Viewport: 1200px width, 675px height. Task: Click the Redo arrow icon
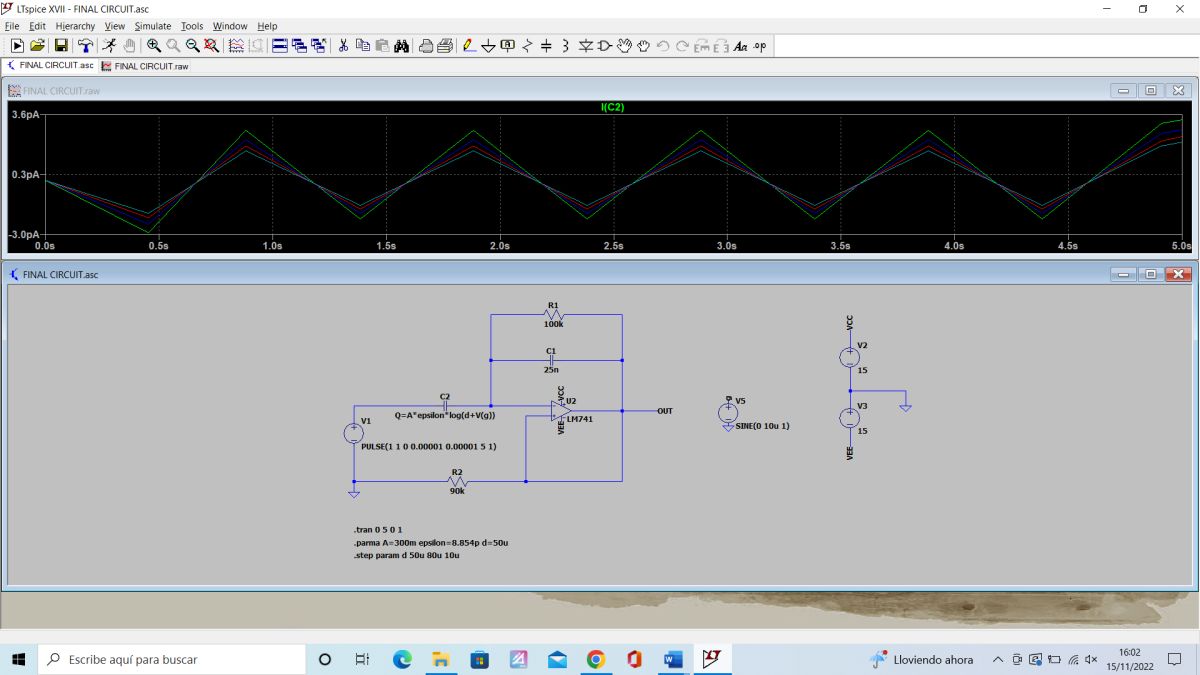tap(682, 46)
